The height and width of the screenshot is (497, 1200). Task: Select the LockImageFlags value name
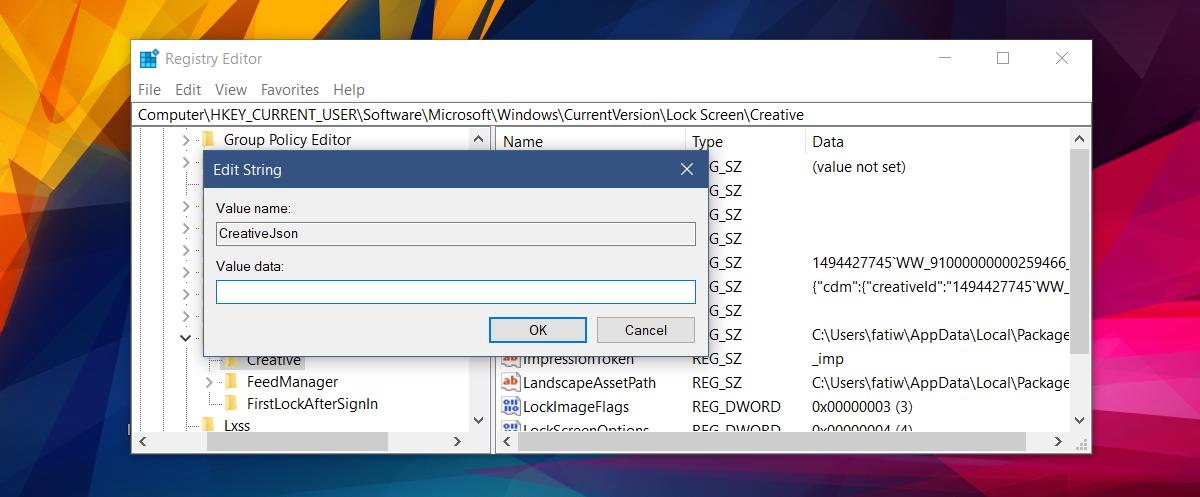coord(576,407)
